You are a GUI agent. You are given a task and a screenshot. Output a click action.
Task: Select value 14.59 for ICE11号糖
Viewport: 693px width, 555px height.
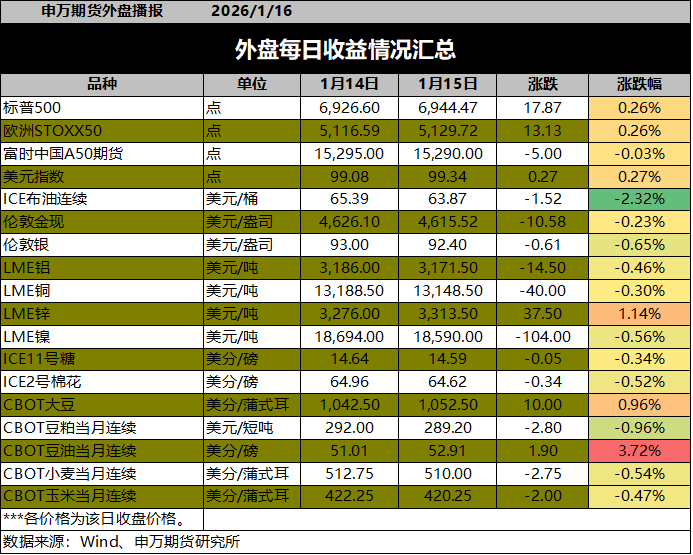click(x=447, y=359)
